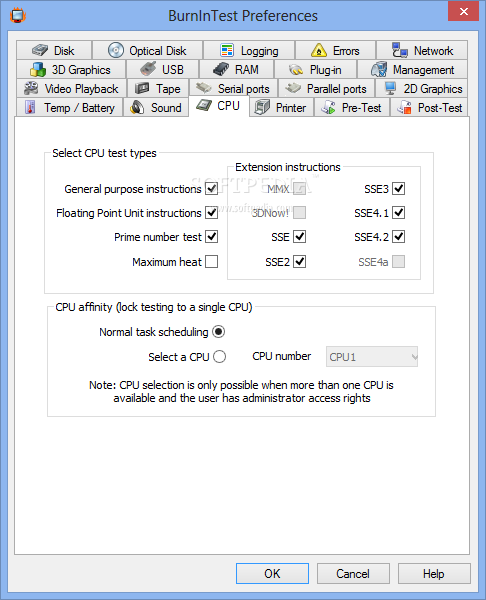Click the Cancel button
Screen dimensions: 486x600
[x=353, y=573]
